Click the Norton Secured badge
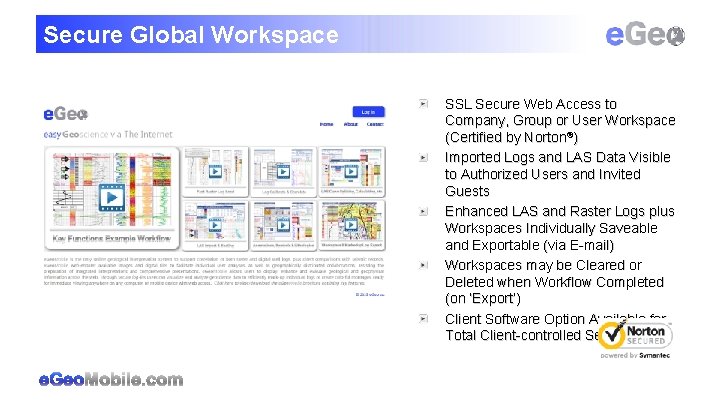 point(636,335)
